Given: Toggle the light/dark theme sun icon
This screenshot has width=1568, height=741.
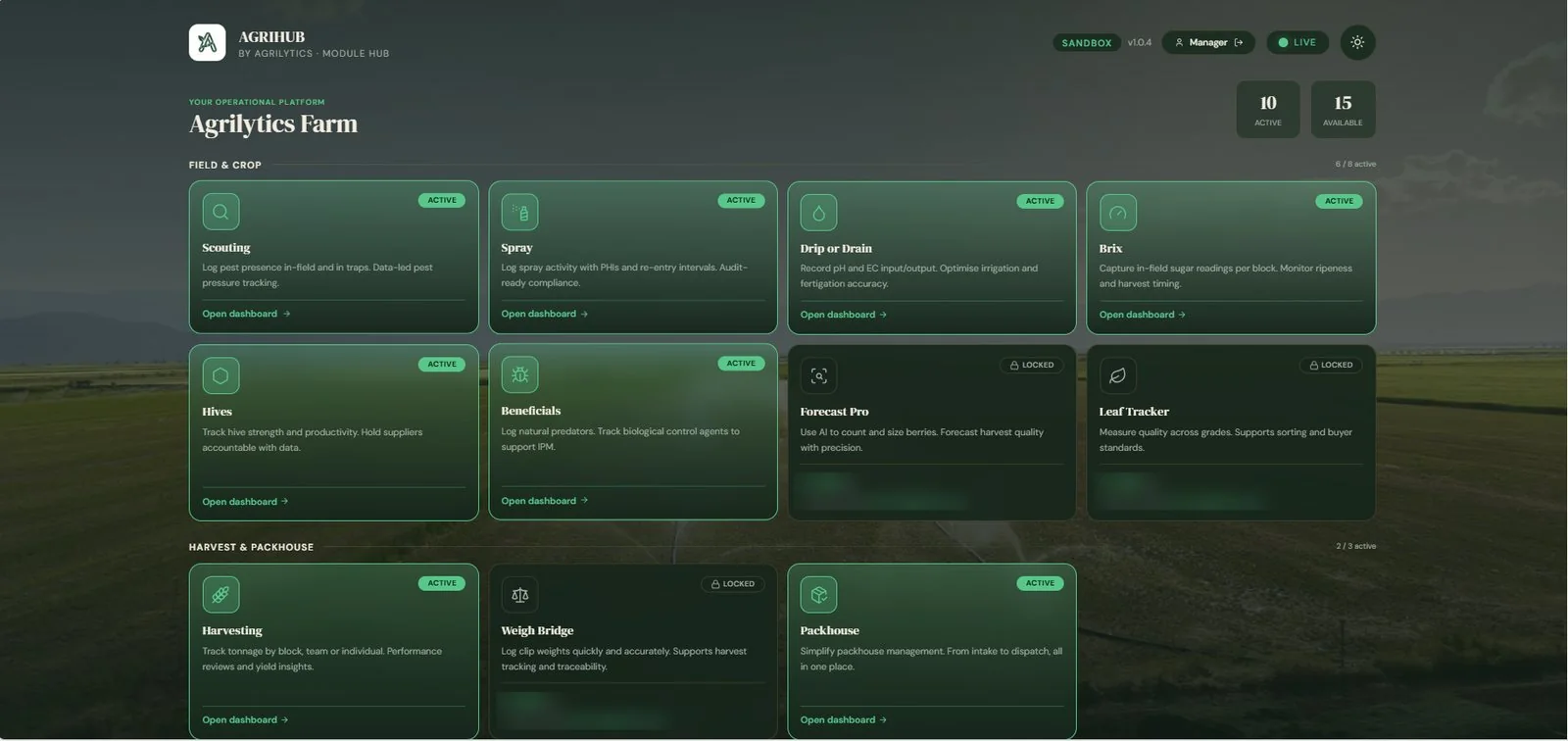Looking at the screenshot, I should (x=1357, y=42).
